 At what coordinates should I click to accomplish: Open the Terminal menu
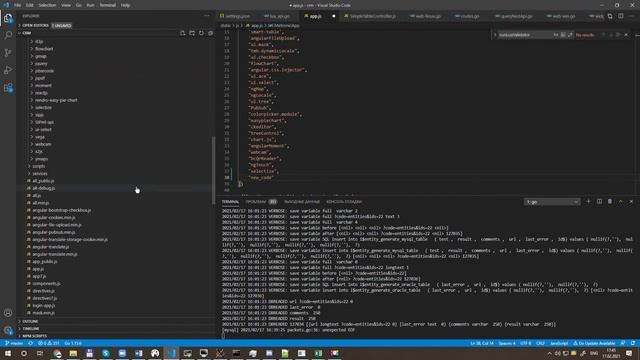pyautogui.click(x=107, y=5)
